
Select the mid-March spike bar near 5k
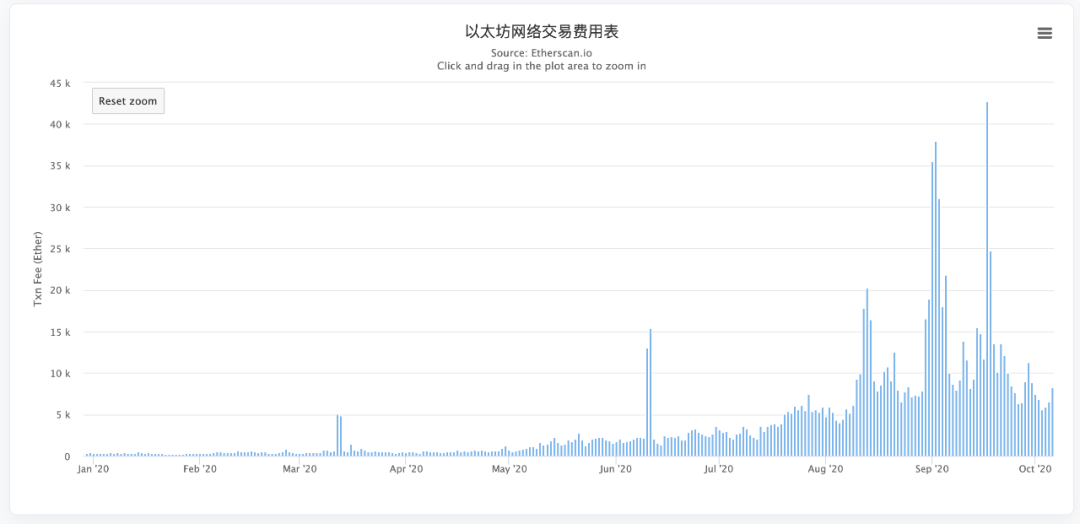point(337,435)
